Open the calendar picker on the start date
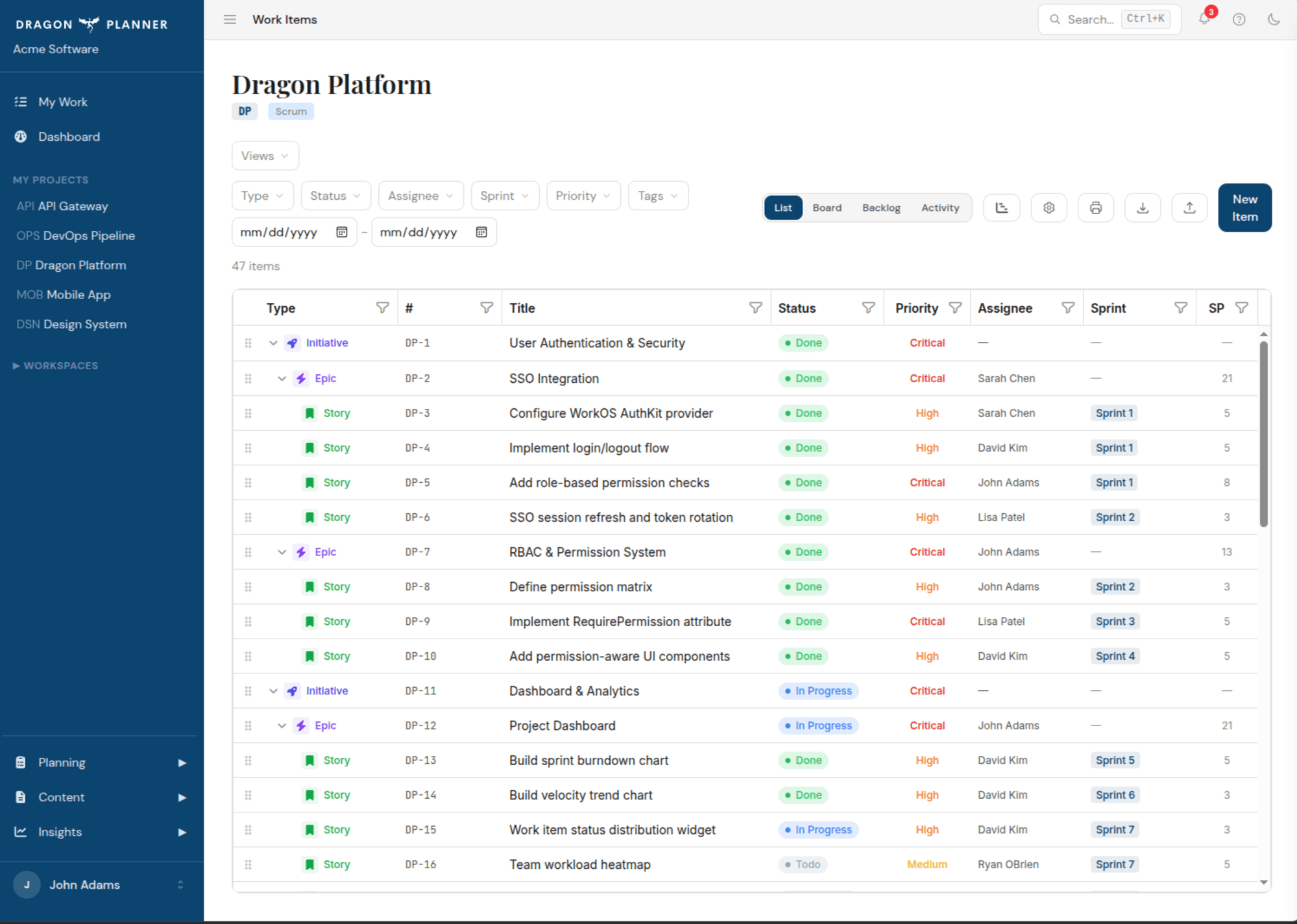This screenshot has height=924, width=1297. click(341, 232)
